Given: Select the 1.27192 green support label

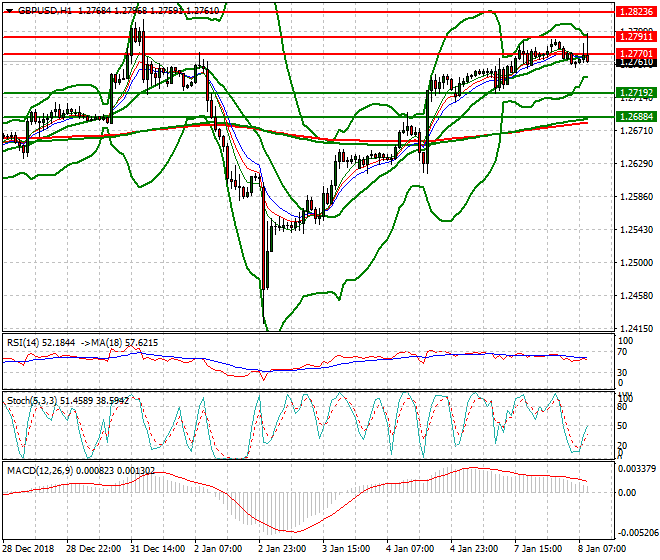Looking at the screenshot, I should pyautogui.click(x=636, y=93).
